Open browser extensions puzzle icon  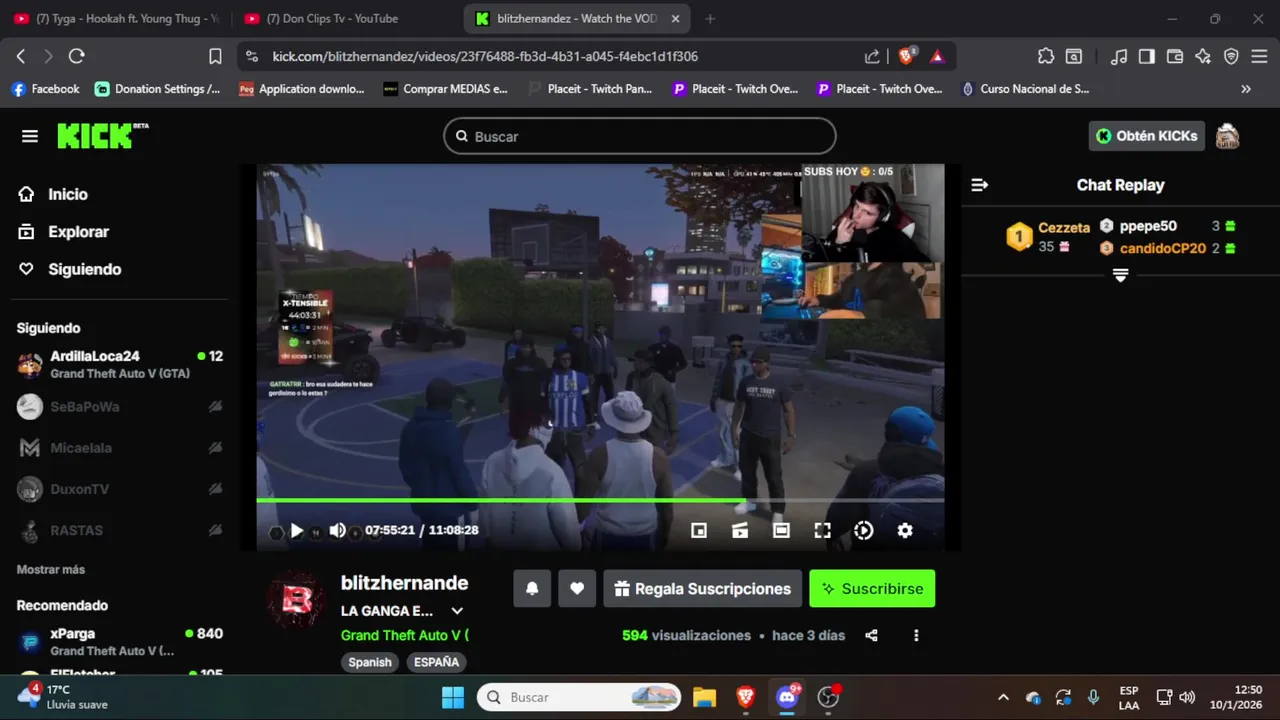1046,57
